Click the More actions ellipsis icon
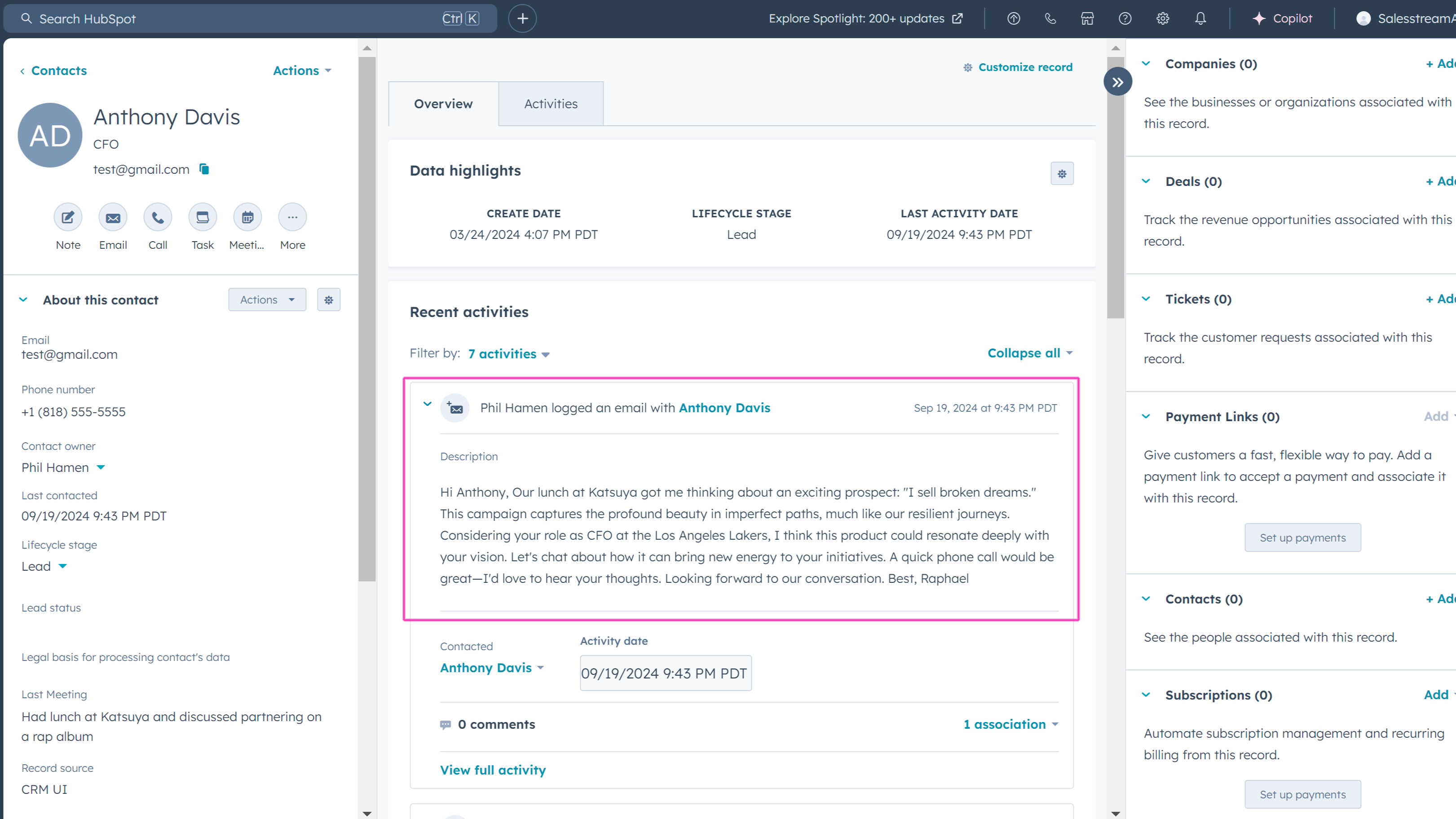Image resolution: width=1456 pixels, height=819 pixels. [x=292, y=218]
